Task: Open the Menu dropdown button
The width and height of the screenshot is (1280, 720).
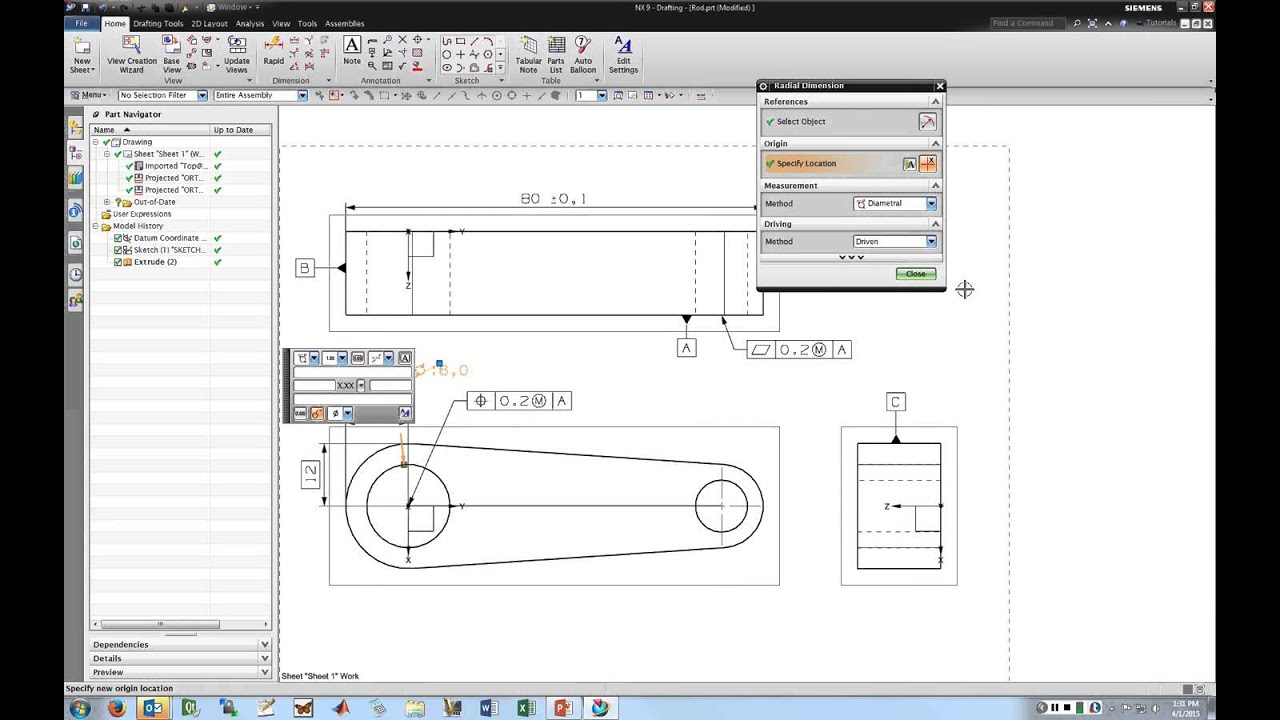Action: click(x=87, y=96)
